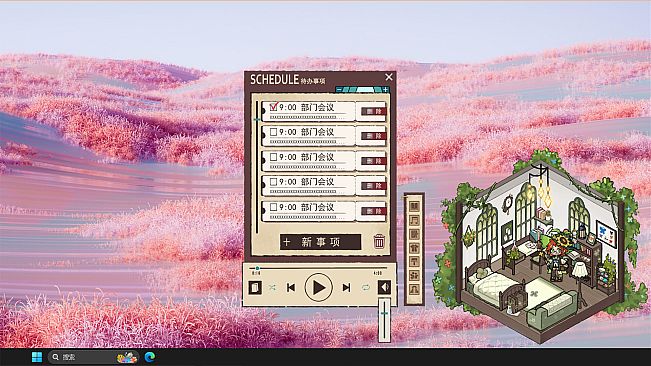Launch Microsoft Edge from taskbar
The image size is (651, 366).
150,357
